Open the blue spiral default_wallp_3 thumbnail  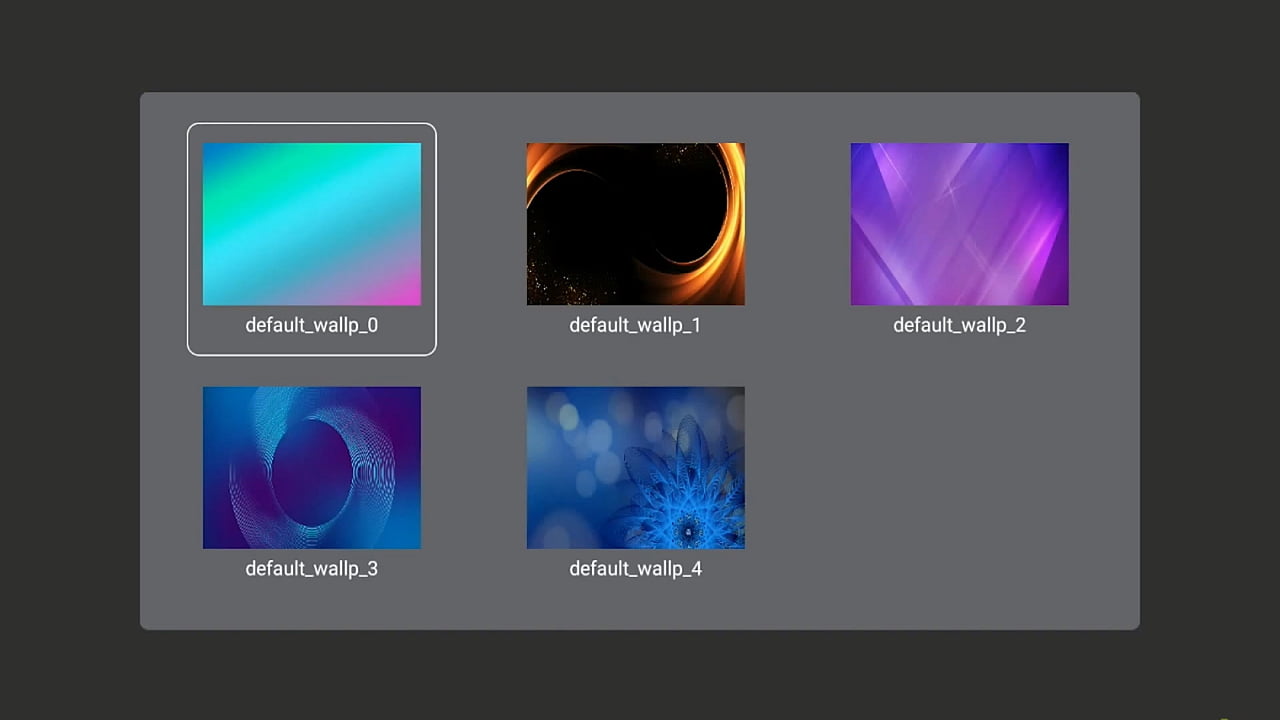point(312,468)
